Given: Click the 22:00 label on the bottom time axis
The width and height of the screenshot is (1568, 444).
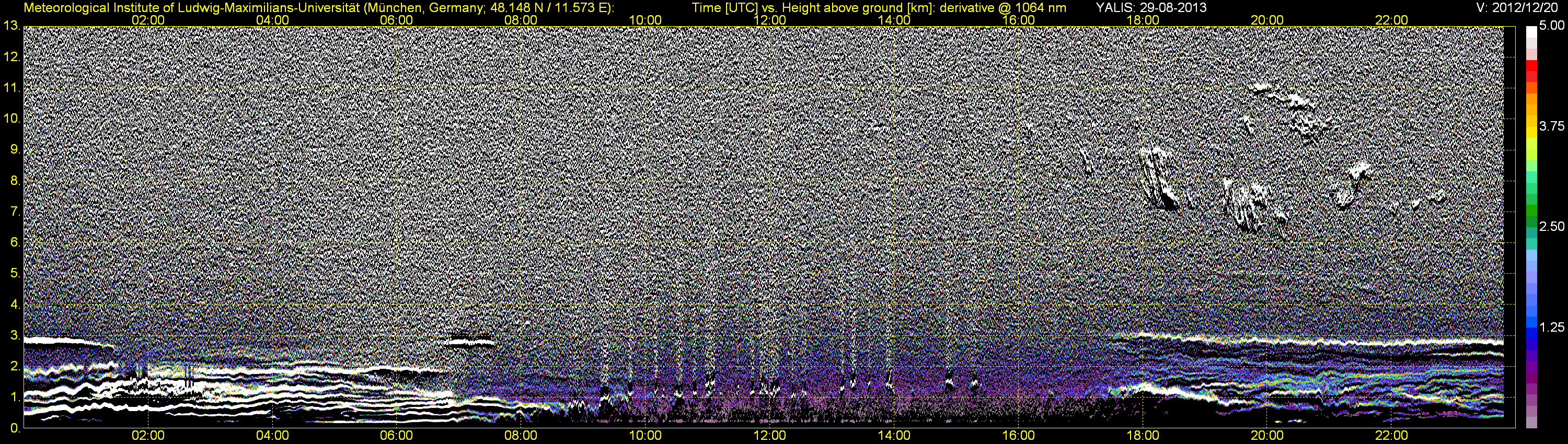Looking at the screenshot, I should pyautogui.click(x=1391, y=436).
